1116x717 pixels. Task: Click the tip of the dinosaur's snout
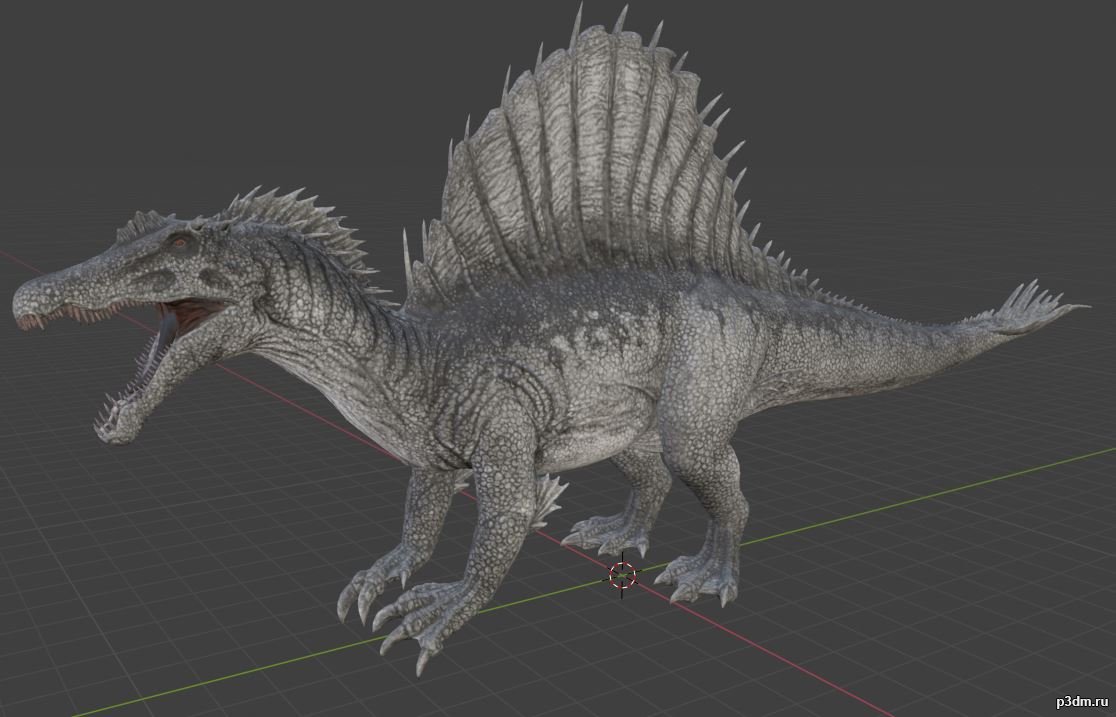pos(24,304)
